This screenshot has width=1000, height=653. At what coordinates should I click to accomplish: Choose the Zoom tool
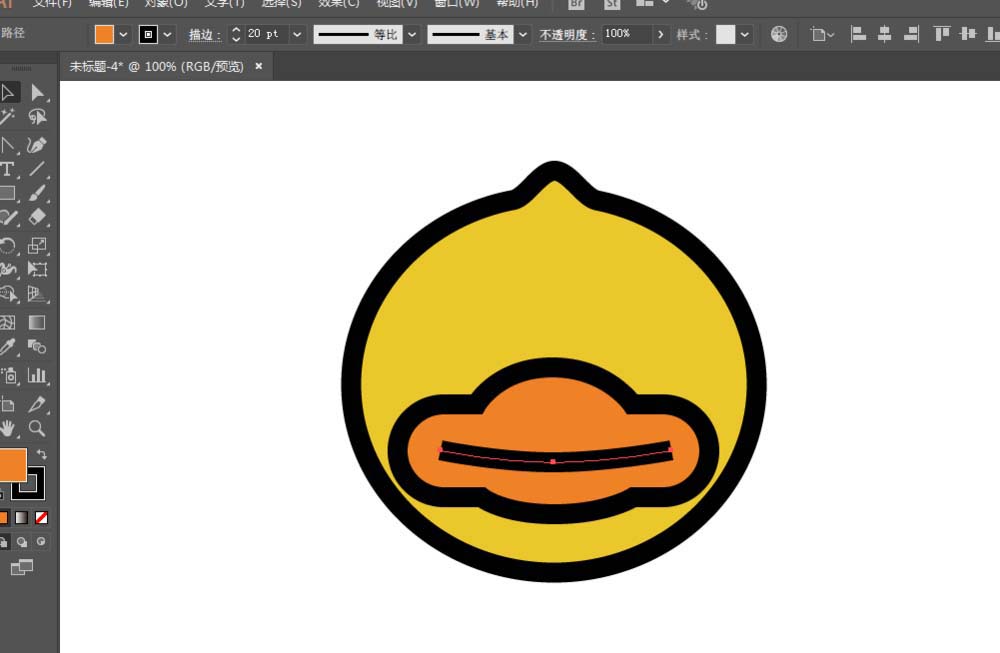37,429
